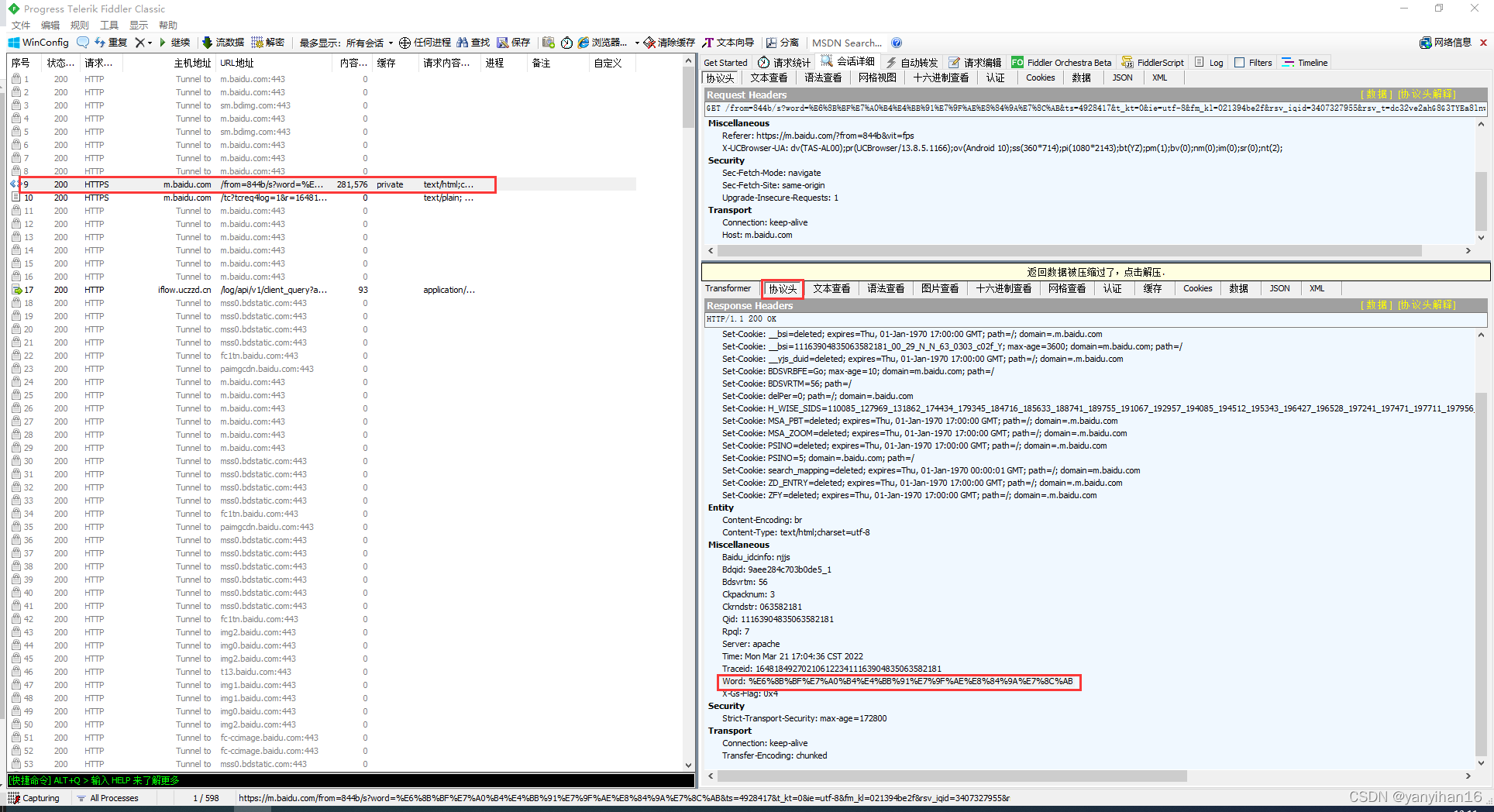Click the comment speech bubble icon
This screenshot has width=1494, height=812.
83,43
